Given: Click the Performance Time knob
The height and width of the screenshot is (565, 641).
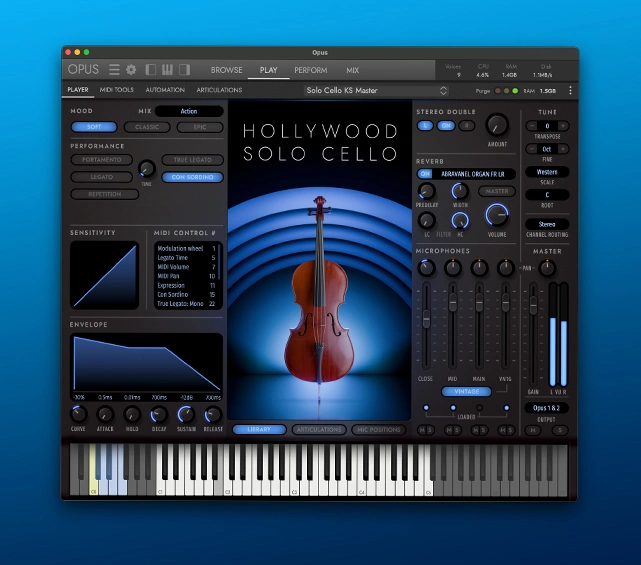Looking at the screenshot, I should (x=146, y=168).
